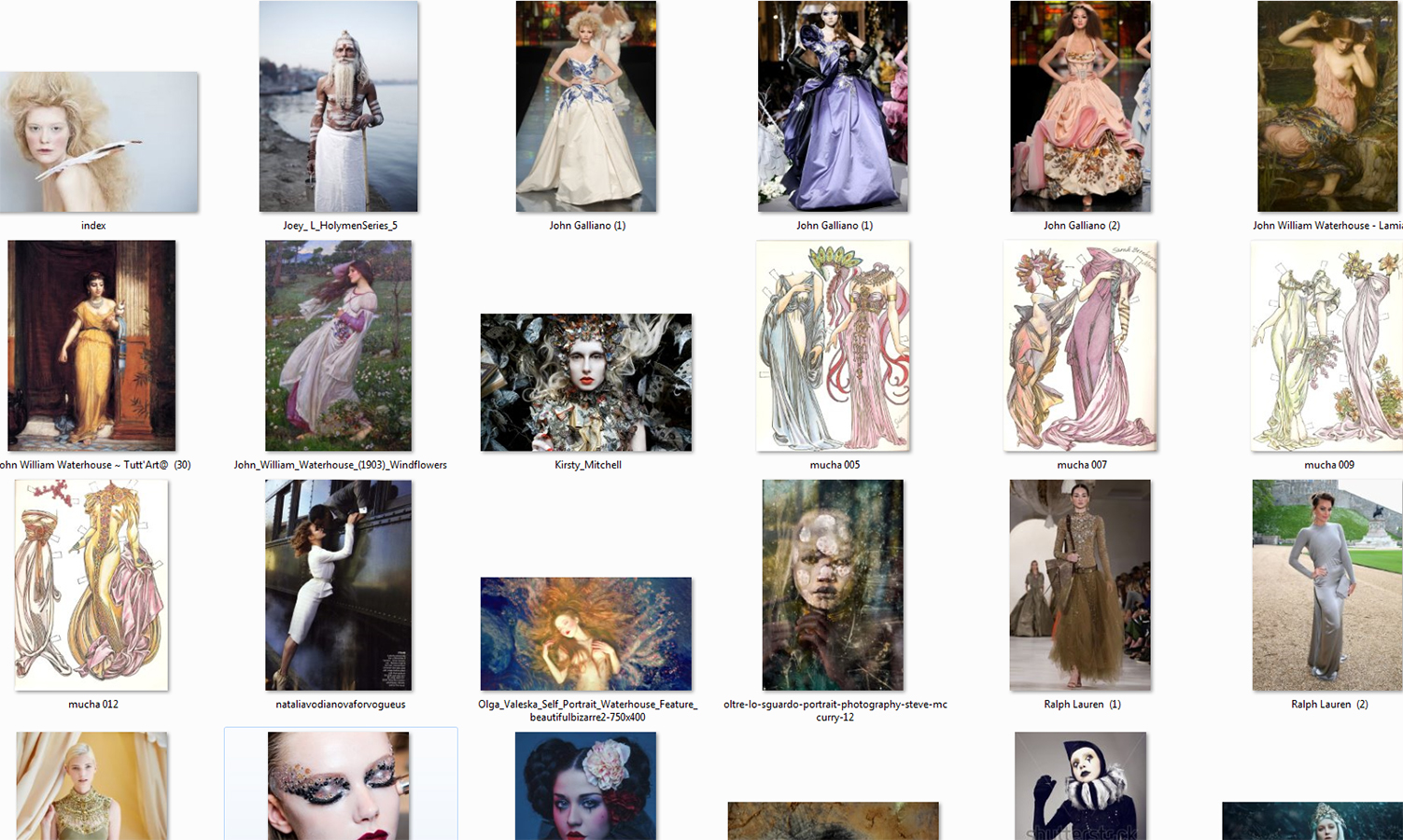
Task: Click the file name 'John William Waterhouse ~ Tutt'Art@ (30)'
Action: click(95, 465)
